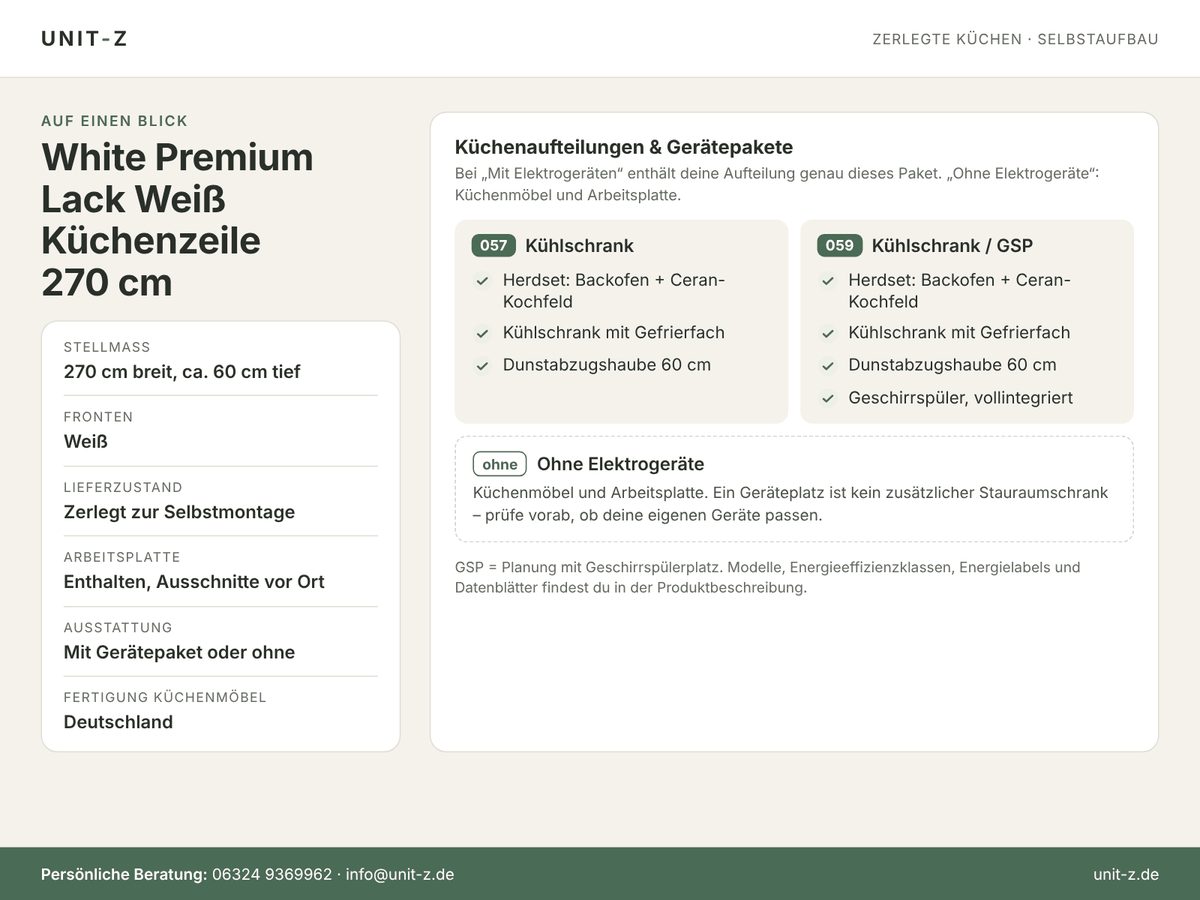Click the 'Küchenaufteilungen & Gerätepakete' heading

tap(624, 147)
